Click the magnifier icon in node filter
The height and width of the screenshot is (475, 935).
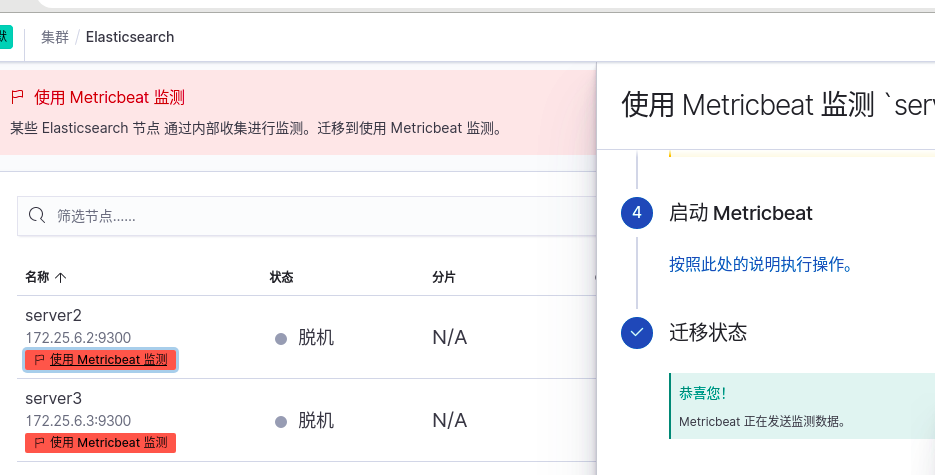pos(37,215)
